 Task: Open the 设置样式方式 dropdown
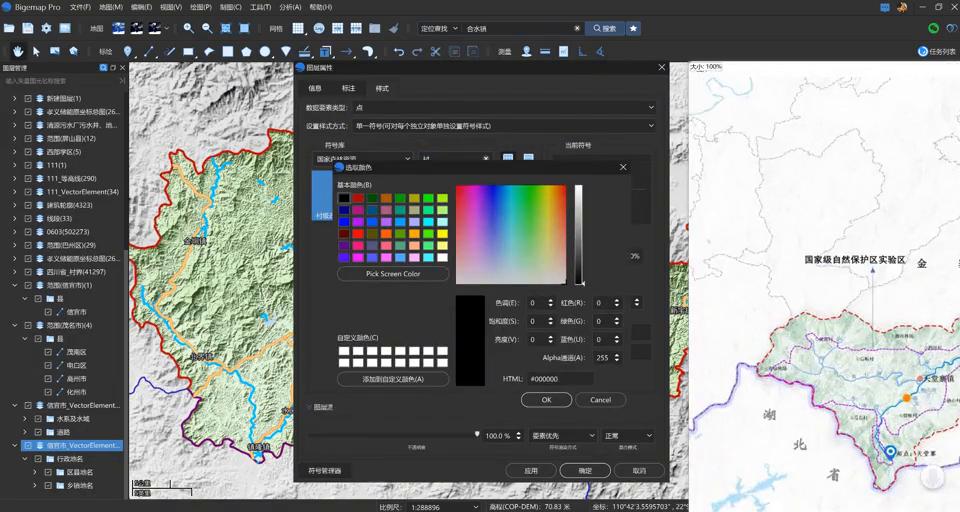(504, 126)
